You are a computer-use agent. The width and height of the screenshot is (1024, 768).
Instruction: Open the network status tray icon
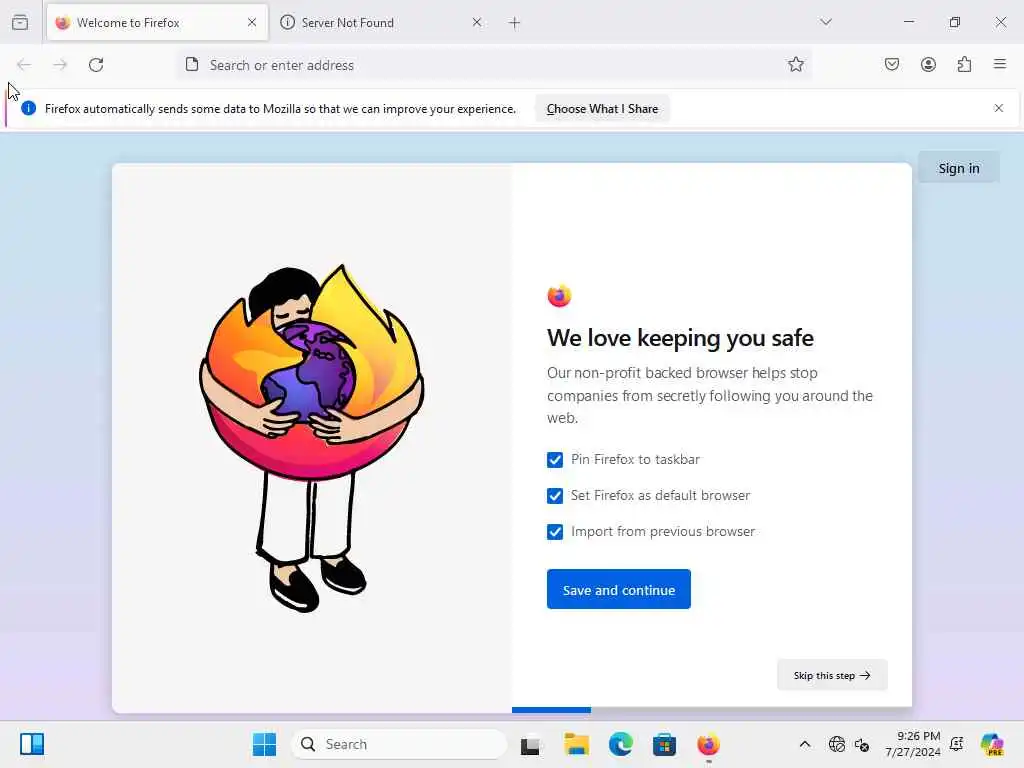click(x=837, y=744)
